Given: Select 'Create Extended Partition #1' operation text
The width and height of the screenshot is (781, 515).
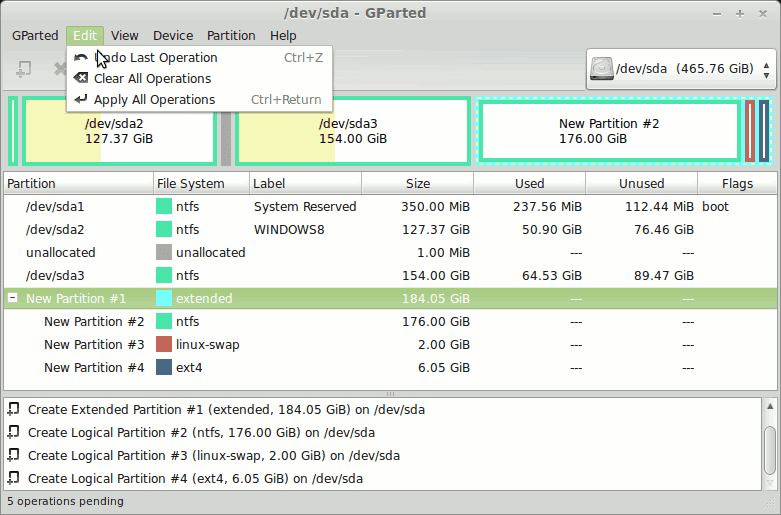Looking at the screenshot, I should pyautogui.click(x=226, y=409).
